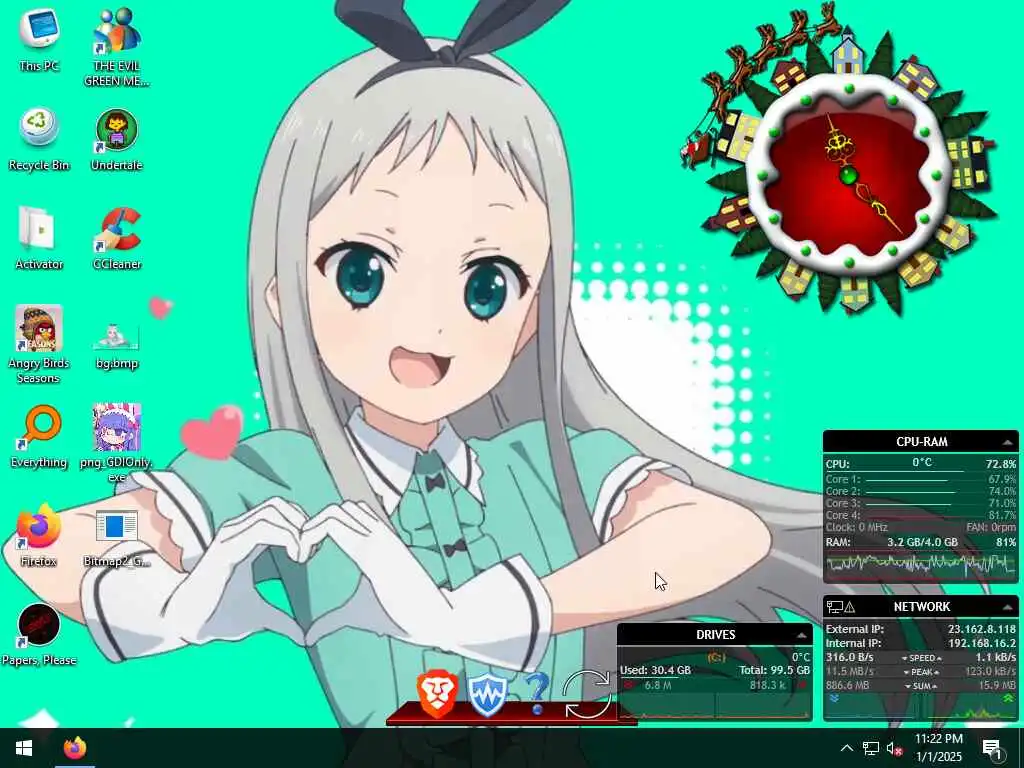Click the RAM percentage 81%
Image resolution: width=1024 pixels, height=768 pixels.
(x=1006, y=543)
